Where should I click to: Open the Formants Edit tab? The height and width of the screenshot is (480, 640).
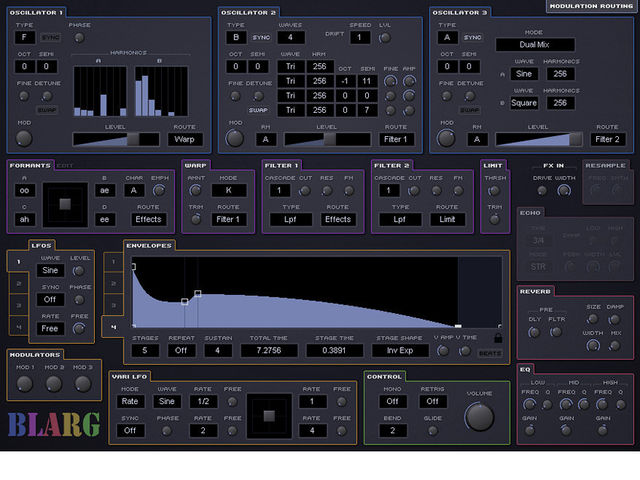tap(64, 166)
